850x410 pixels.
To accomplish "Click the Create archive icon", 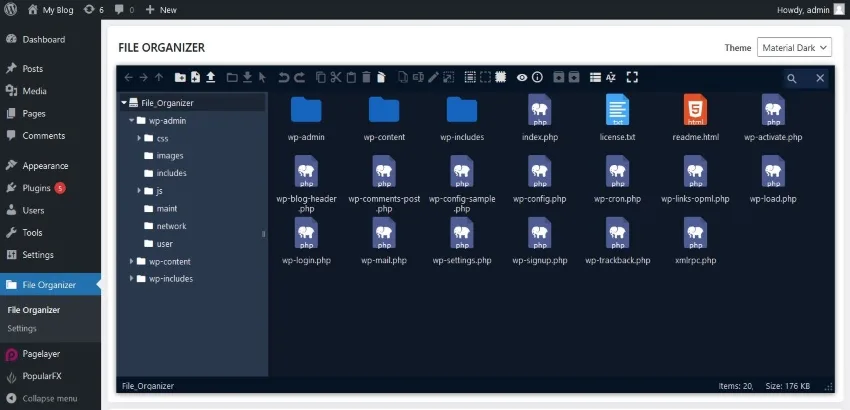I will pos(574,78).
